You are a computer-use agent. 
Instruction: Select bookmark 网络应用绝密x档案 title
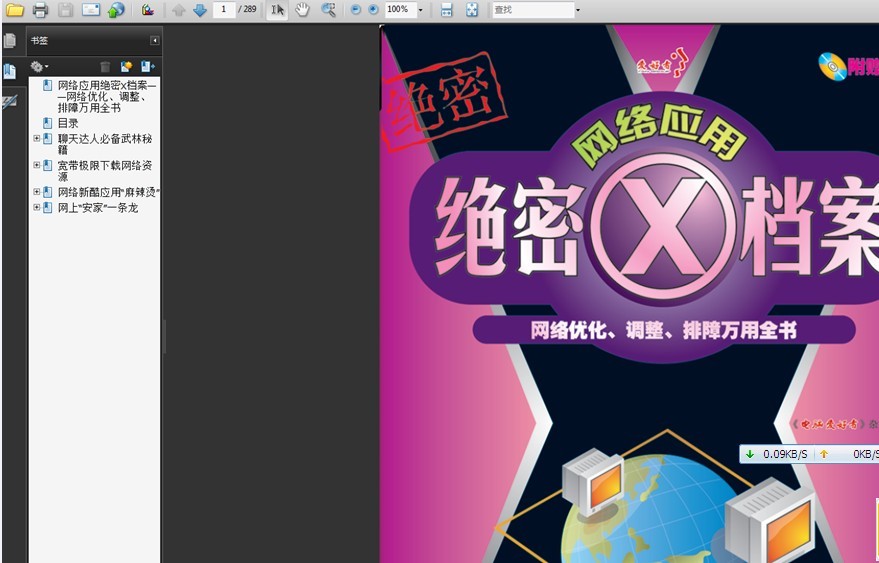pyautogui.click(x=107, y=96)
